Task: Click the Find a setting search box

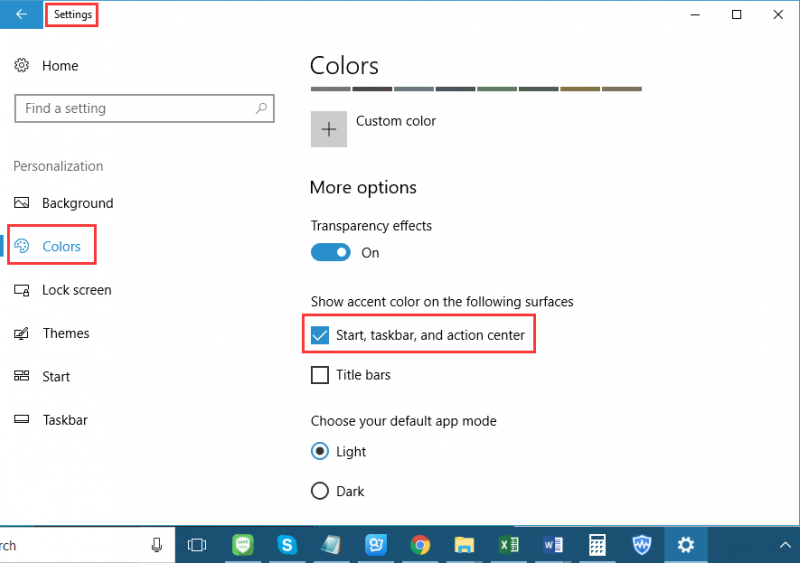Action: [x=144, y=108]
